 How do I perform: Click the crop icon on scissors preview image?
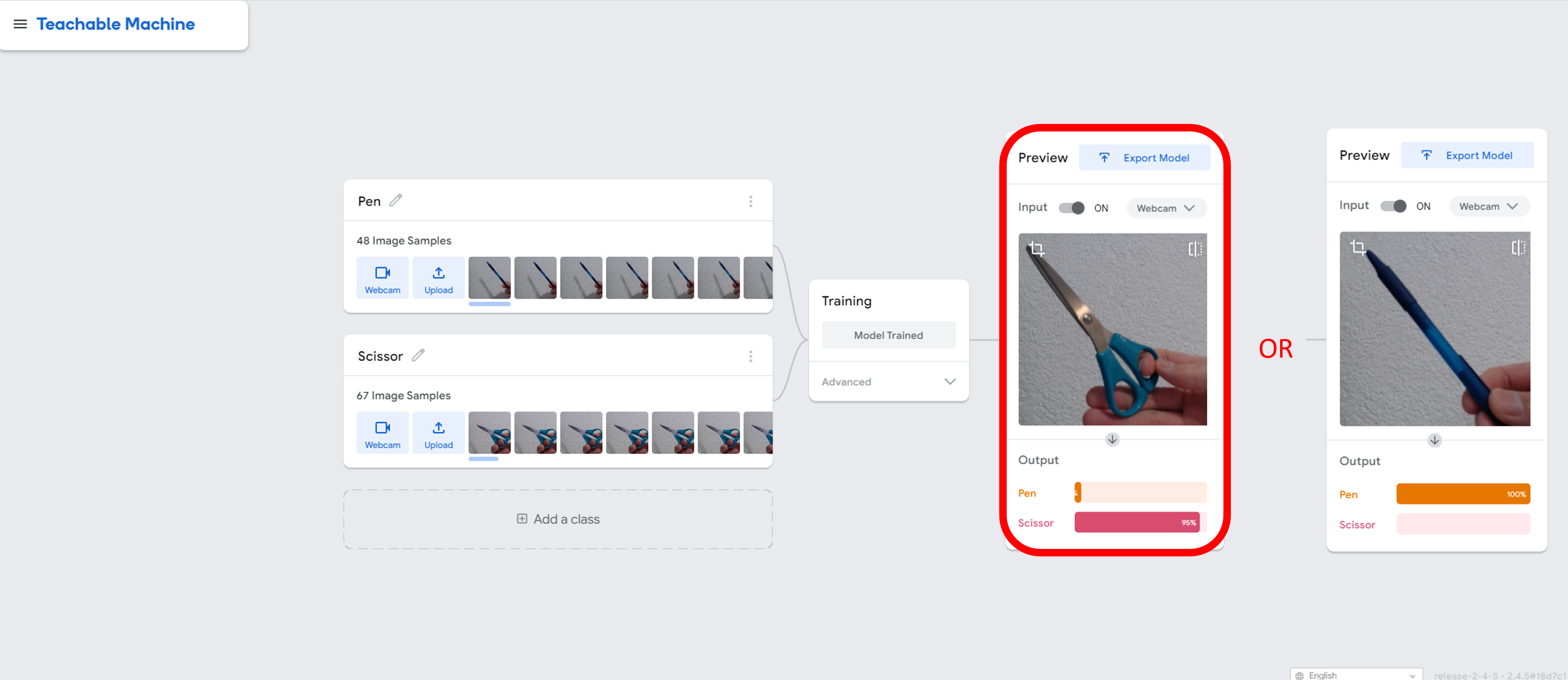[1037, 249]
